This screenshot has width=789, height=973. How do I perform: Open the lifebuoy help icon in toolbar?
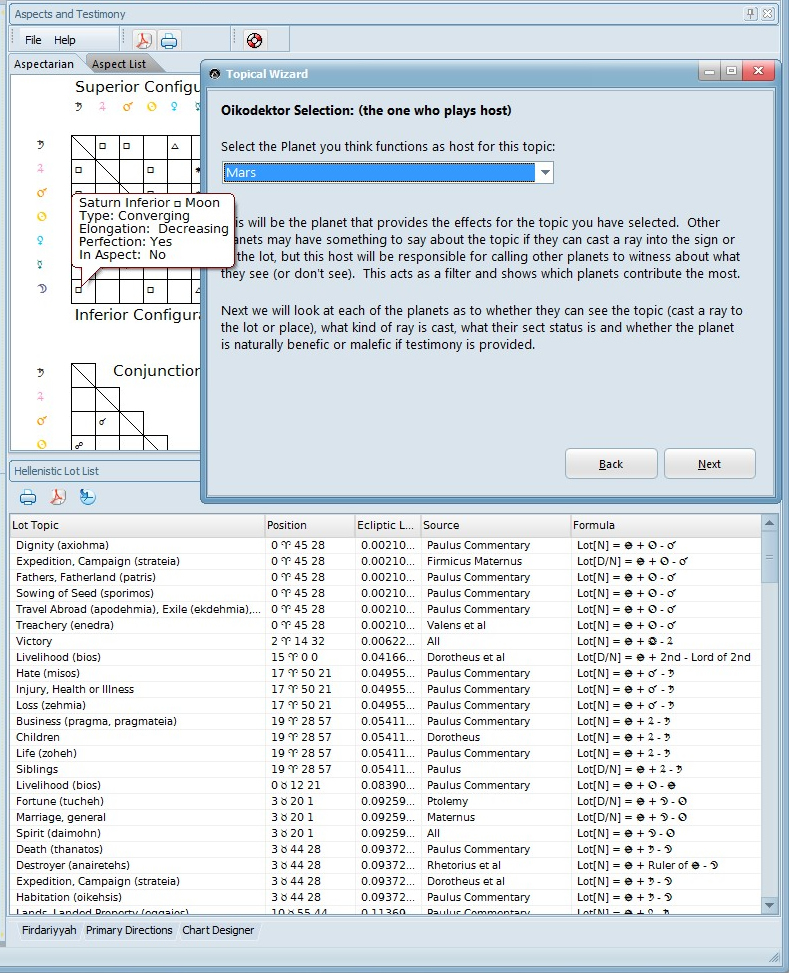click(x=255, y=40)
